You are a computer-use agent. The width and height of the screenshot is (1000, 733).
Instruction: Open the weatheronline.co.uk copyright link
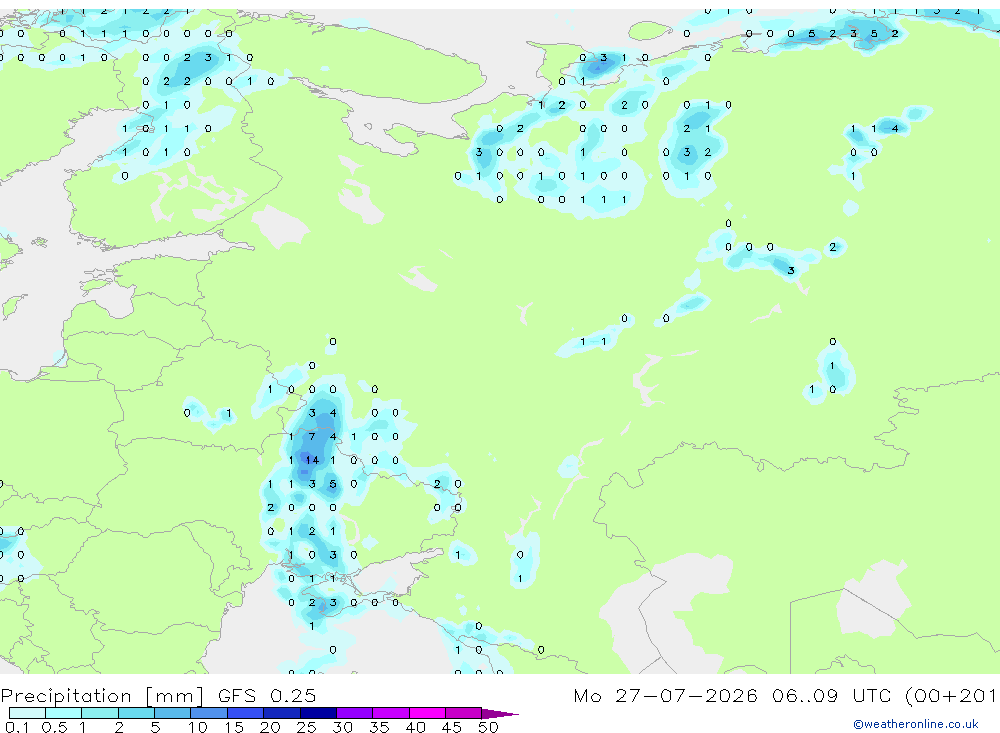point(915,724)
